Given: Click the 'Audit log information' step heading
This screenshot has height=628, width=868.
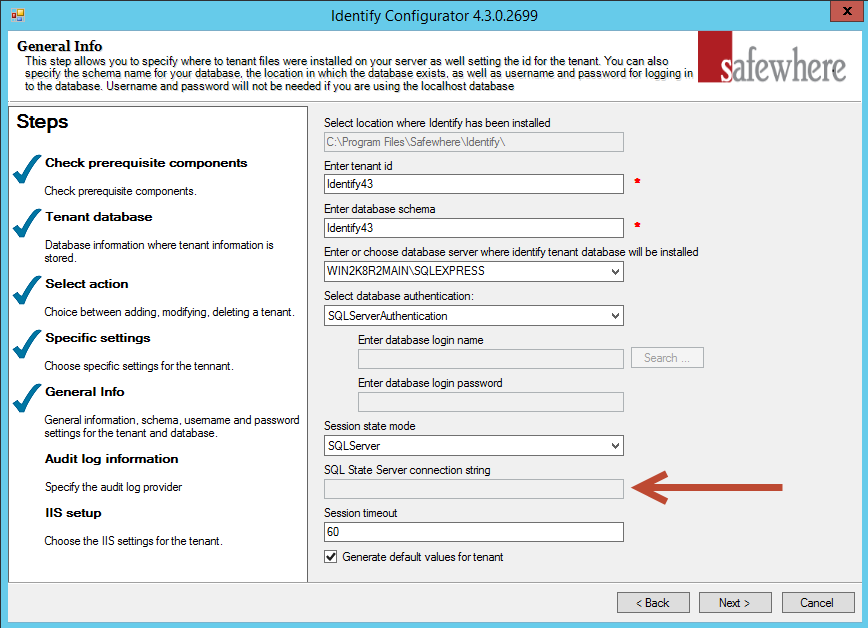Looking at the screenshot, I should click(x=112, y=459).
